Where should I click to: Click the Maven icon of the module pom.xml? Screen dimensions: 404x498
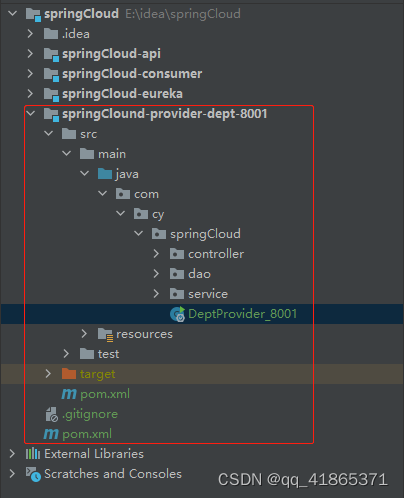tap(69, 394)
